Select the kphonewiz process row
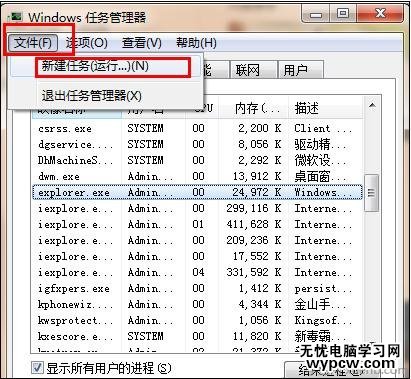Image resolution: width=411 pixels, height=379 pixels. (197, 304)
